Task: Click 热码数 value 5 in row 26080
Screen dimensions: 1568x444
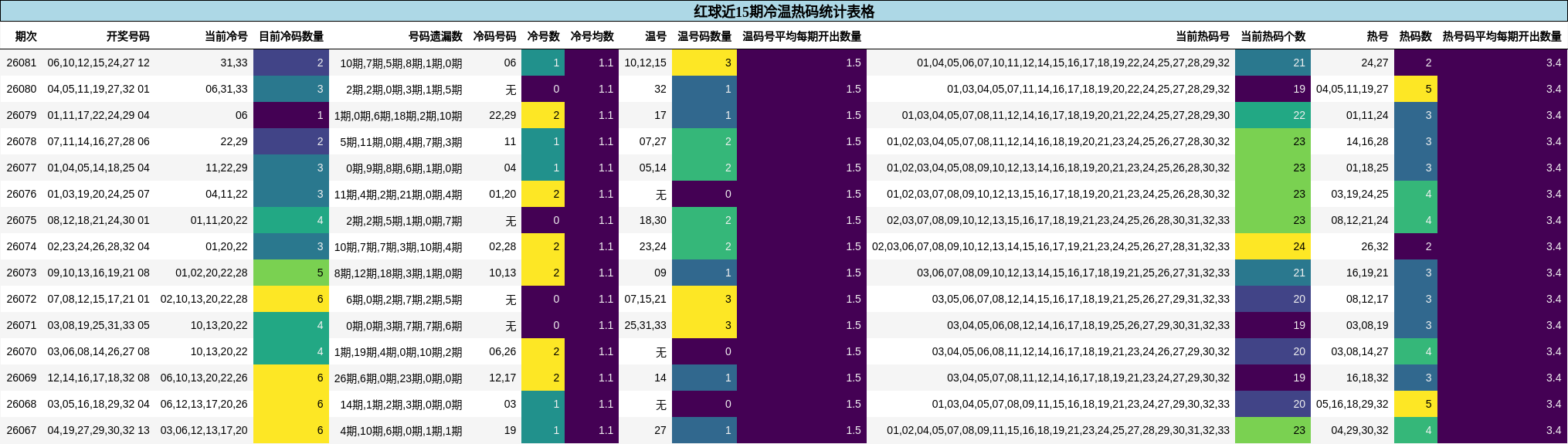Action: [1416, 89]
